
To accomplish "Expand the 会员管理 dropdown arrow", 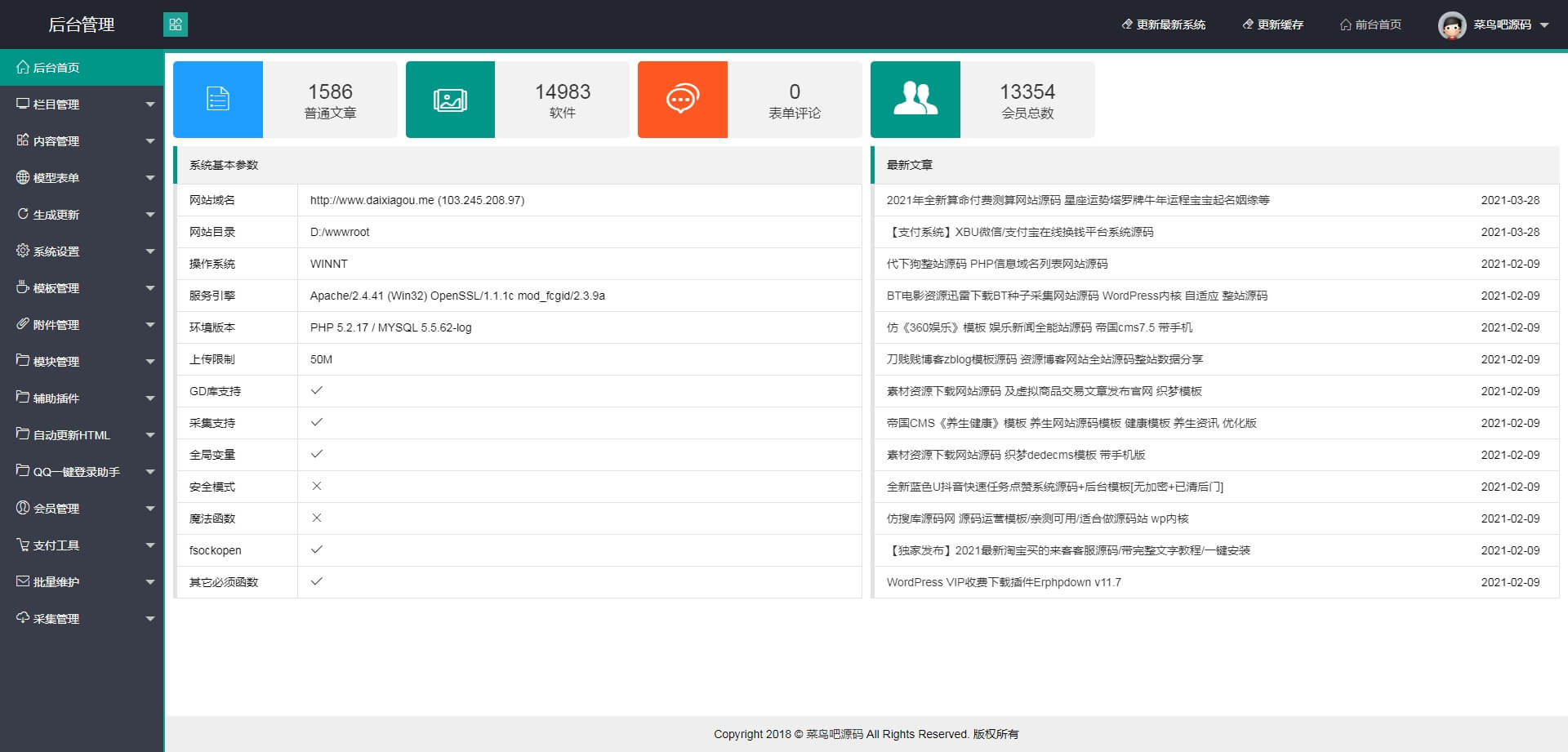I will (x=150, y=509).
